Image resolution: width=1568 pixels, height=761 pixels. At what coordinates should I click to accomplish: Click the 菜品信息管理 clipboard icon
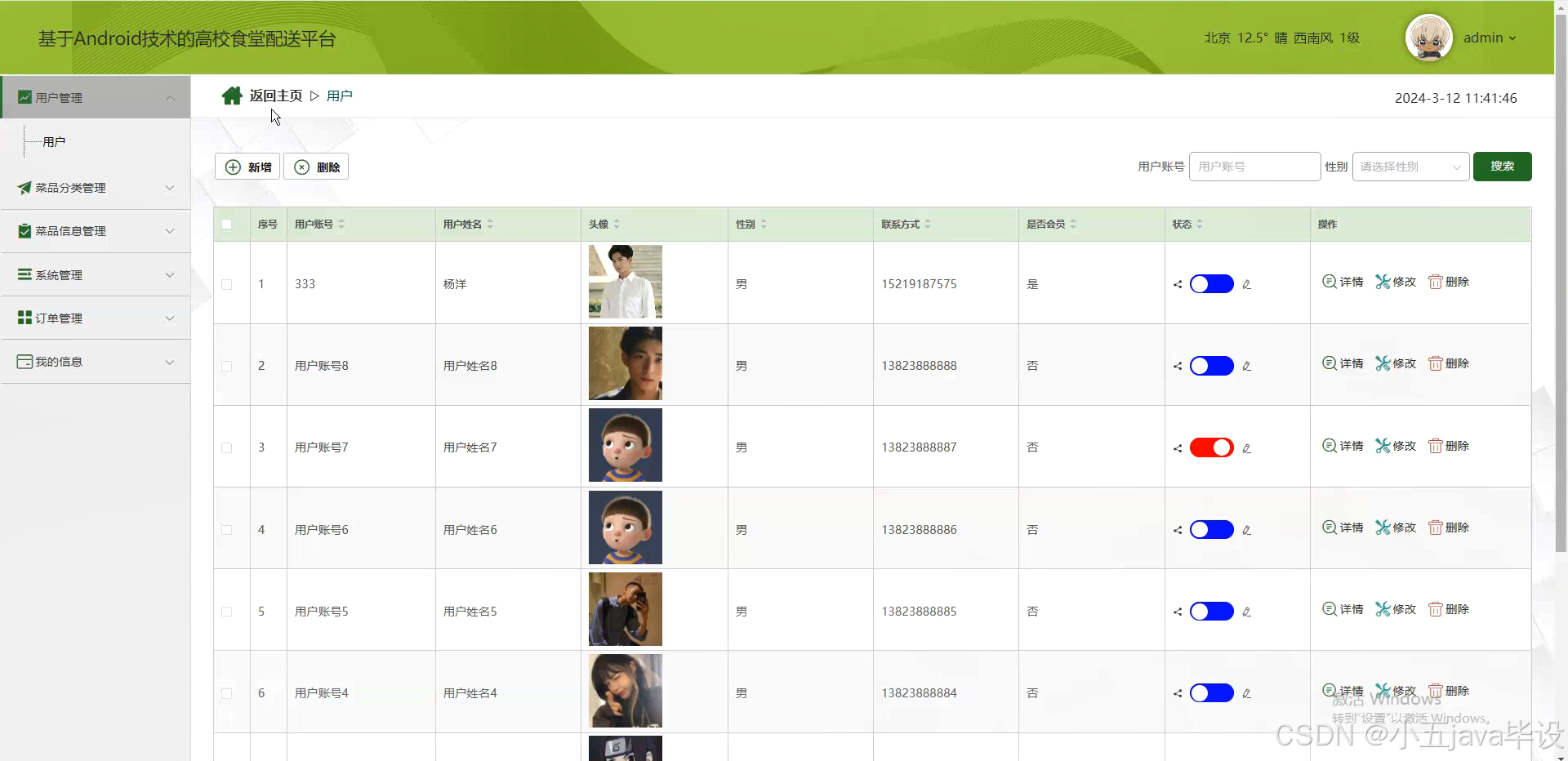point(24,231)
